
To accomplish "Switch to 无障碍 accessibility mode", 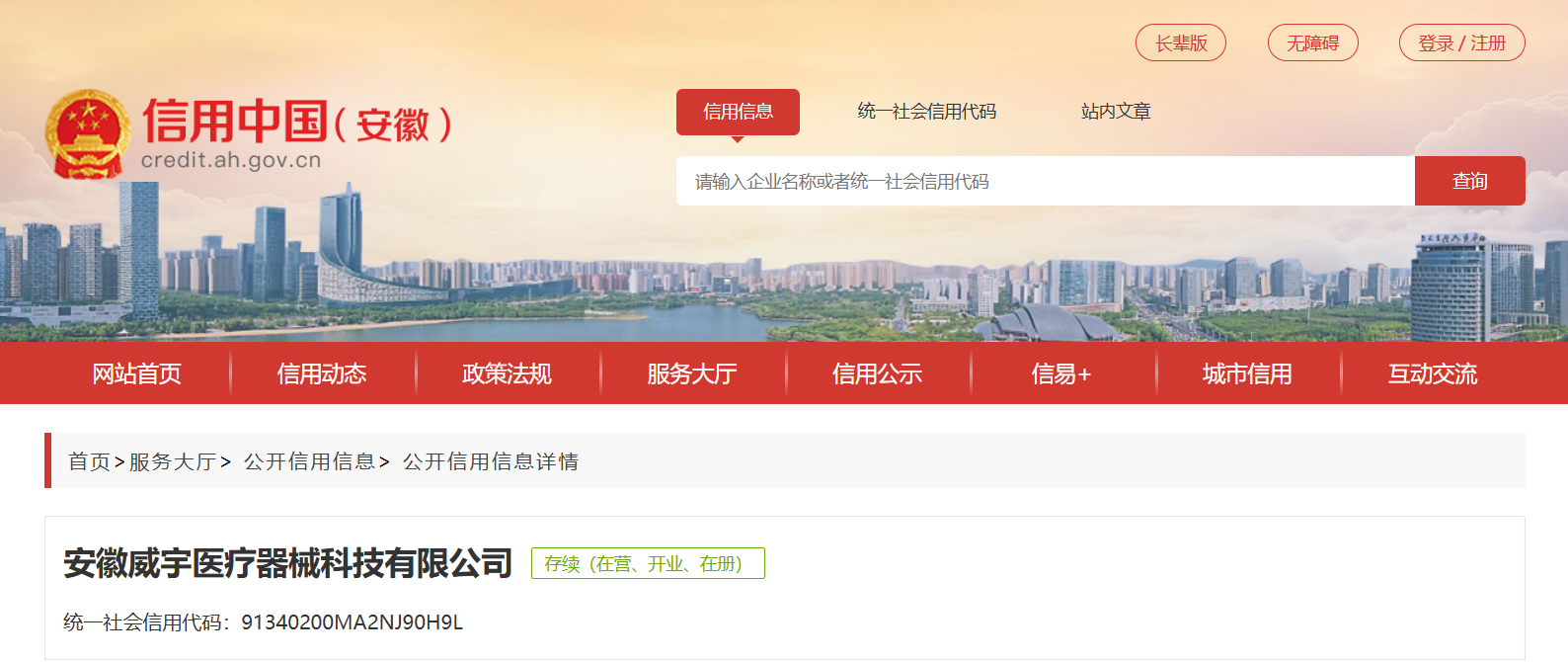I will coord(1313,42).
